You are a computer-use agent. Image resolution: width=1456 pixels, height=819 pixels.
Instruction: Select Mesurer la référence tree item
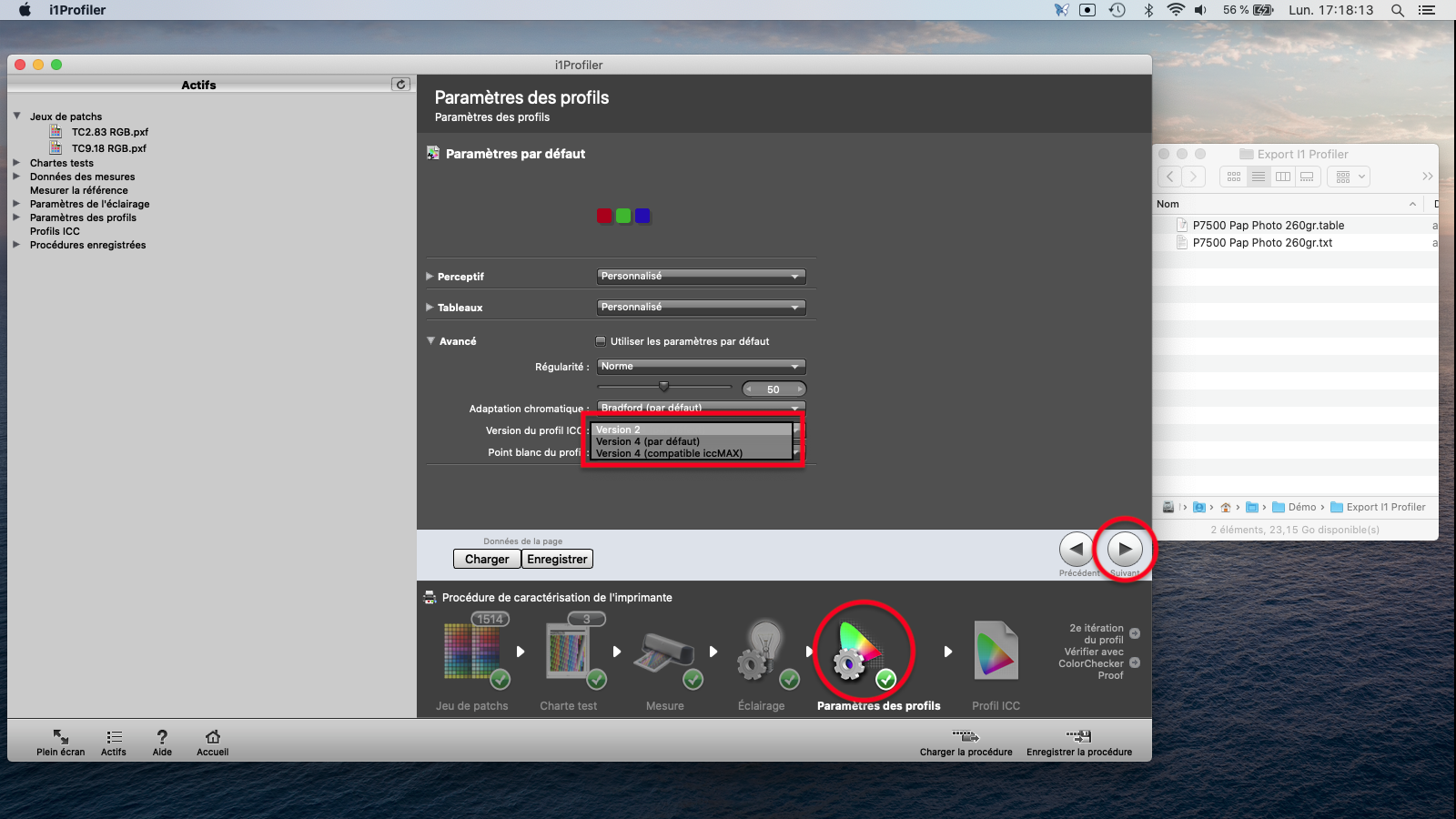coord(79,190)
